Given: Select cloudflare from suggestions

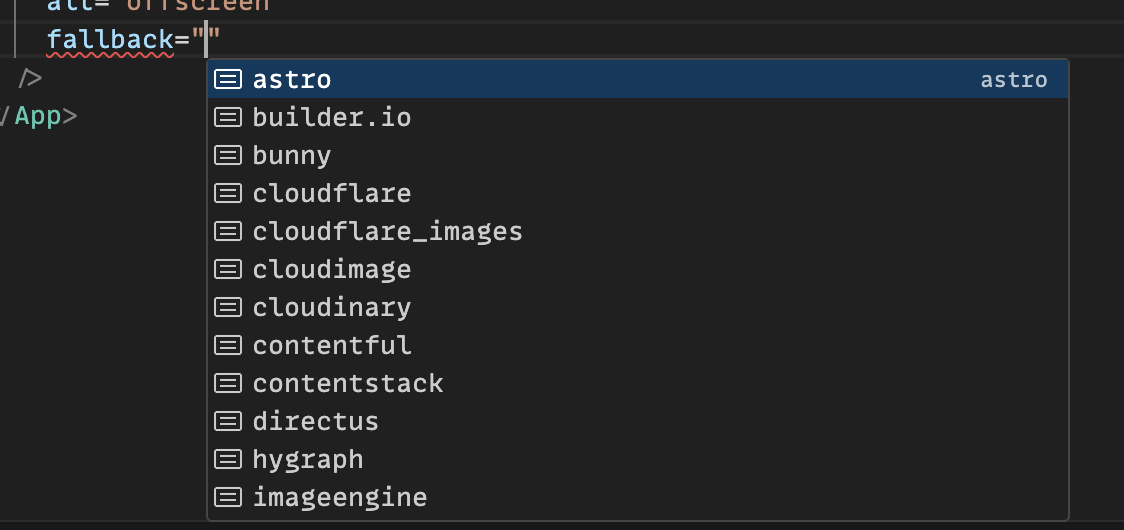Looking at the screenshot, I should click(x=332, y=193).
